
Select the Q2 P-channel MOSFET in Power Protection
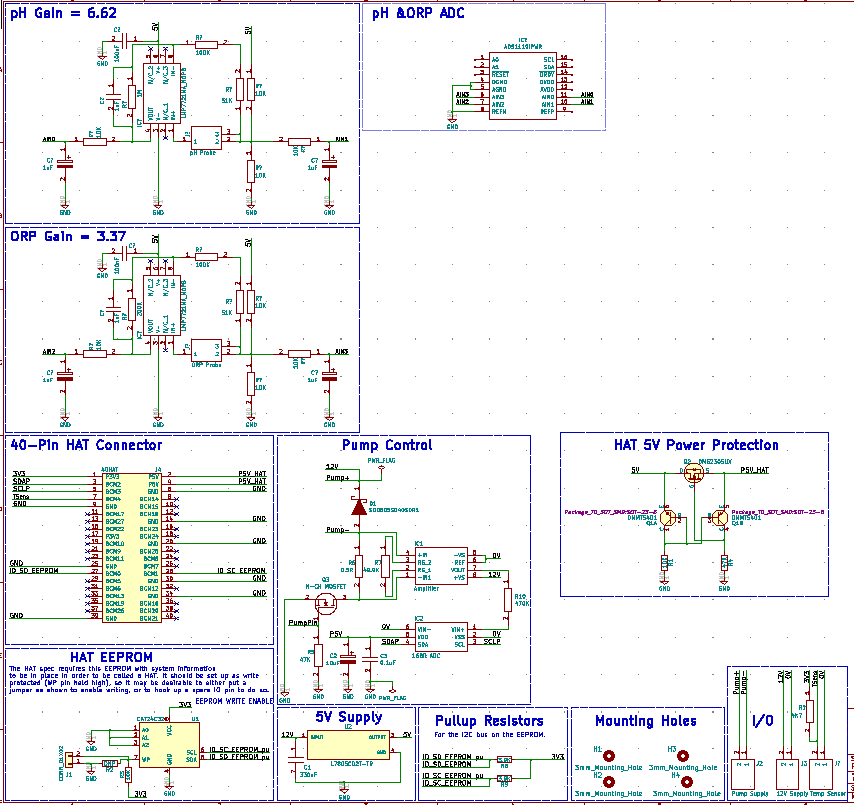click(694, 473)
